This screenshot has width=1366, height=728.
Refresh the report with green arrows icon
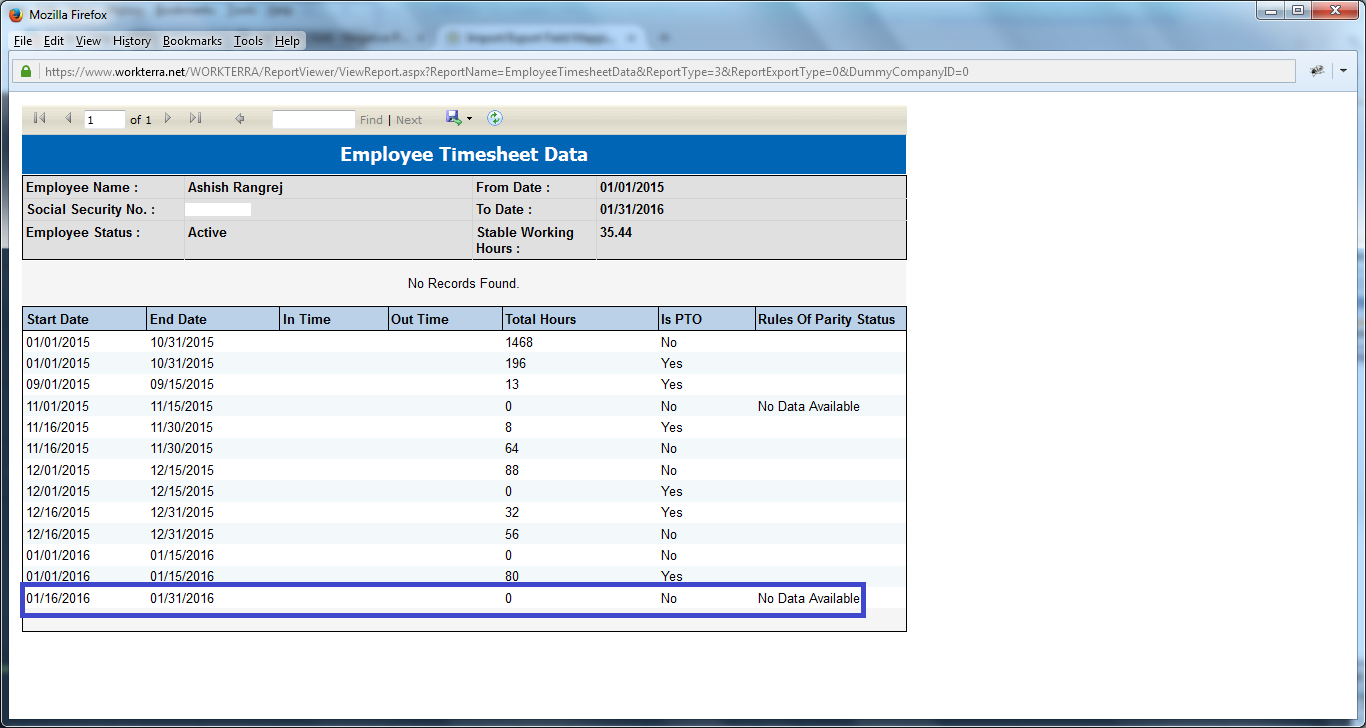[495, 118]
